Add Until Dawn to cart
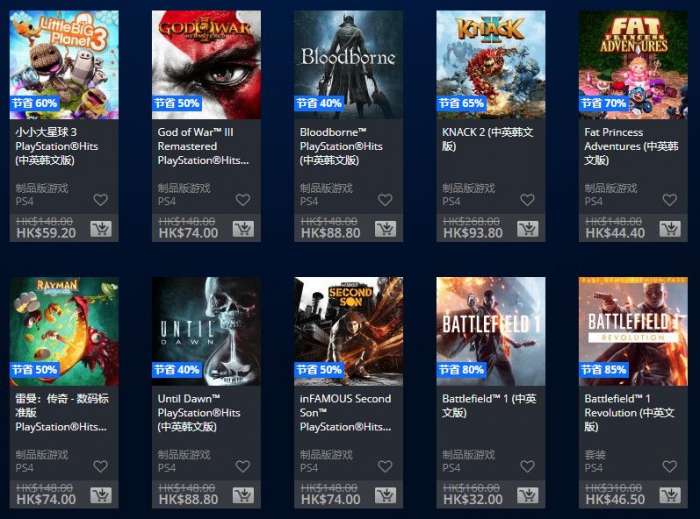This screenshot has height=519, width=700. tap(243, 495)
